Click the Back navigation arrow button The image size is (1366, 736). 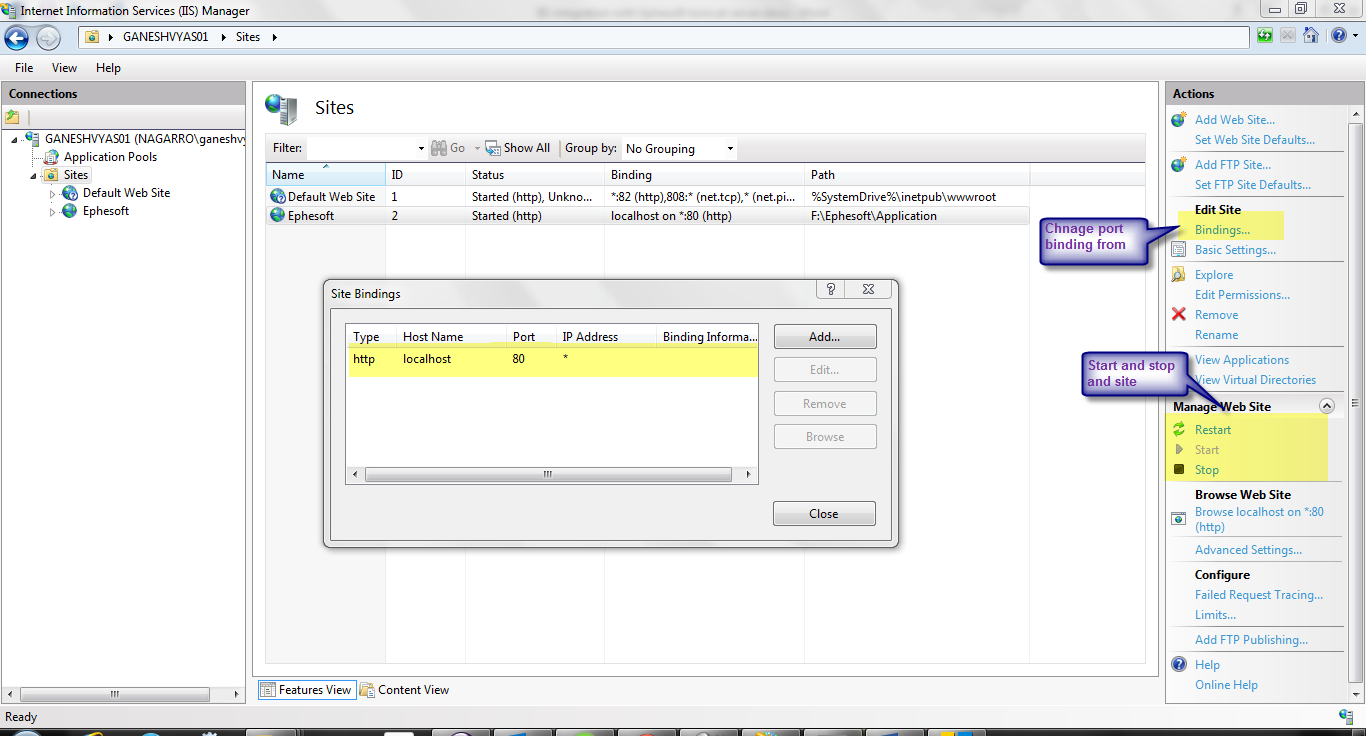pyautogui.click(x=16, y=38)
